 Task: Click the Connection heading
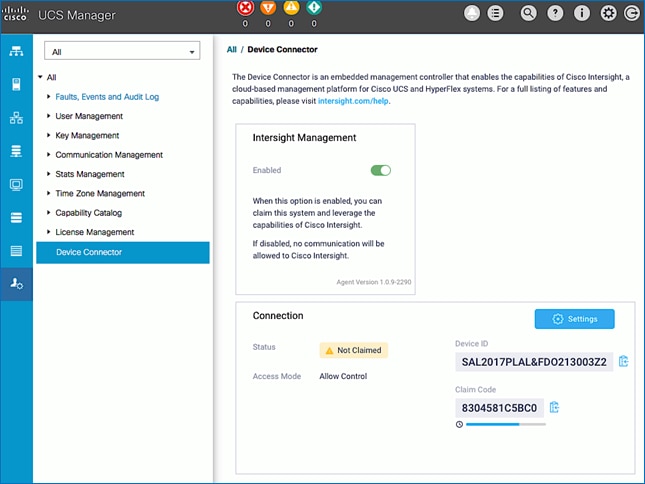(278, 316)
